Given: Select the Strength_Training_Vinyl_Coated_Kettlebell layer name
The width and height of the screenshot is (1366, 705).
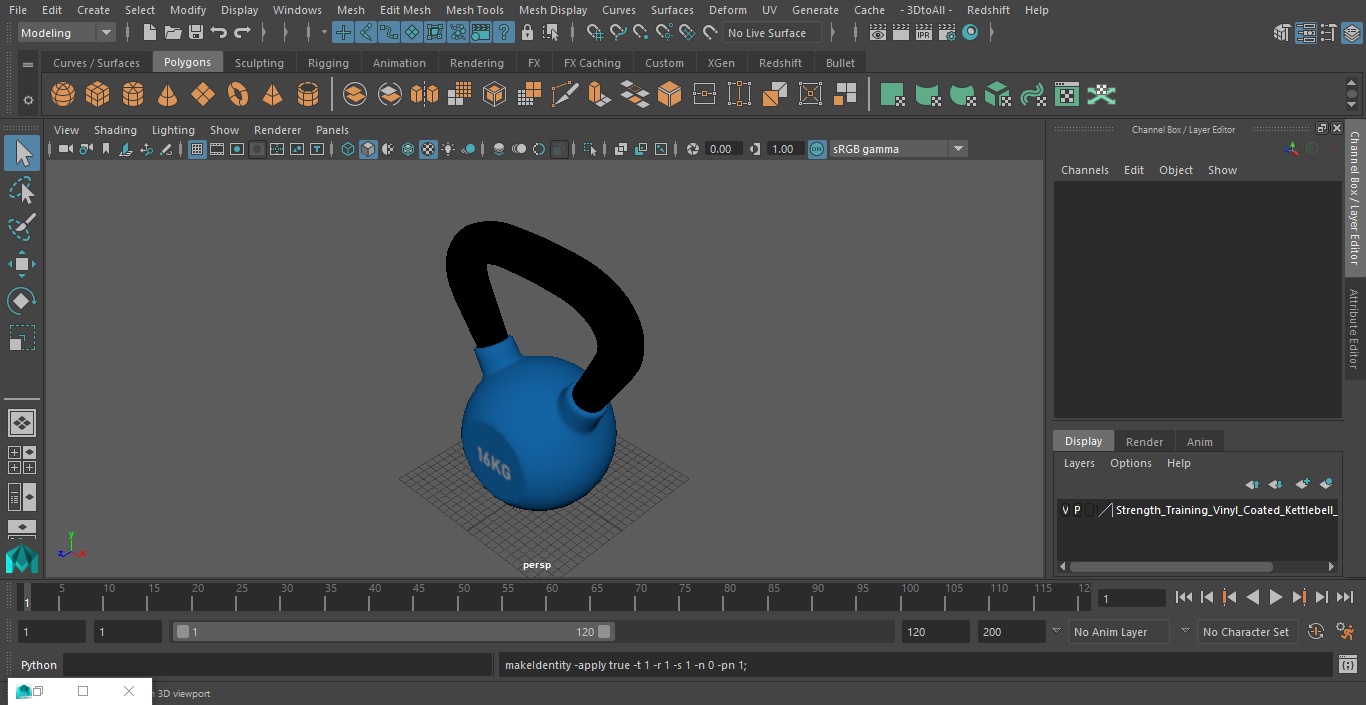Looking at the screenshot, I should (1226, 510).
